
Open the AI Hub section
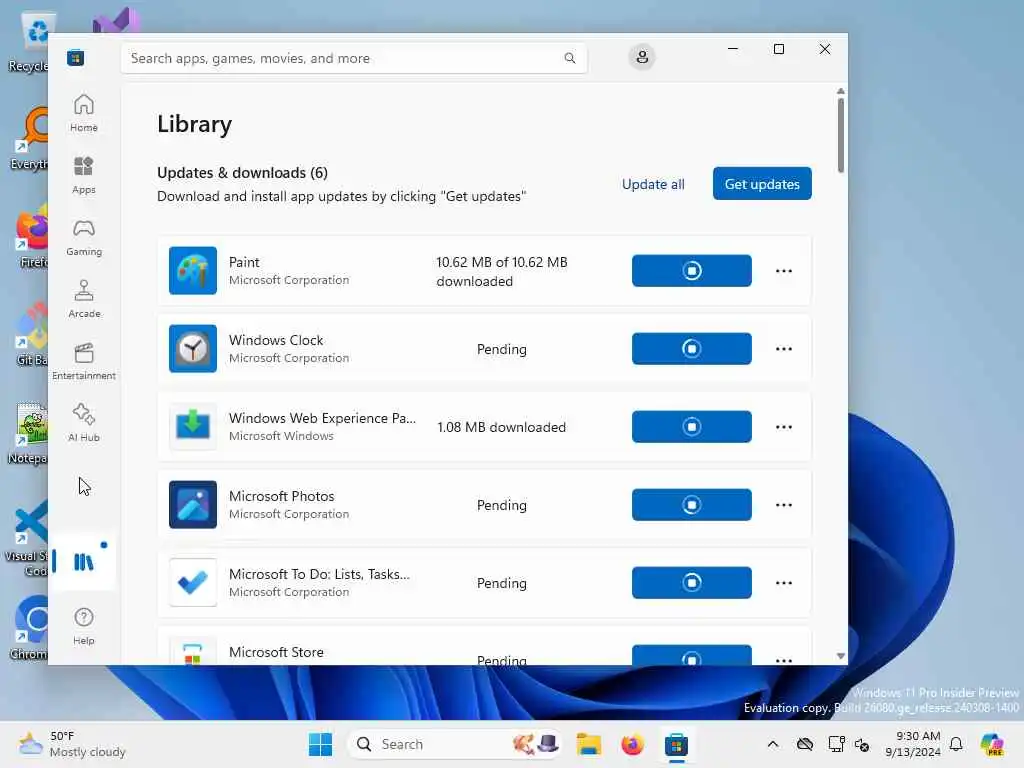[84, 423]
